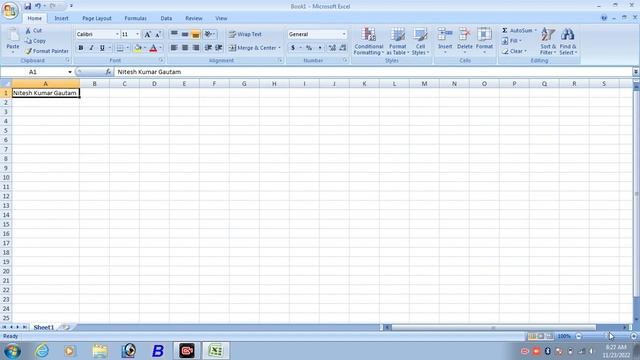Paste clipboard contents

point(13,41)
